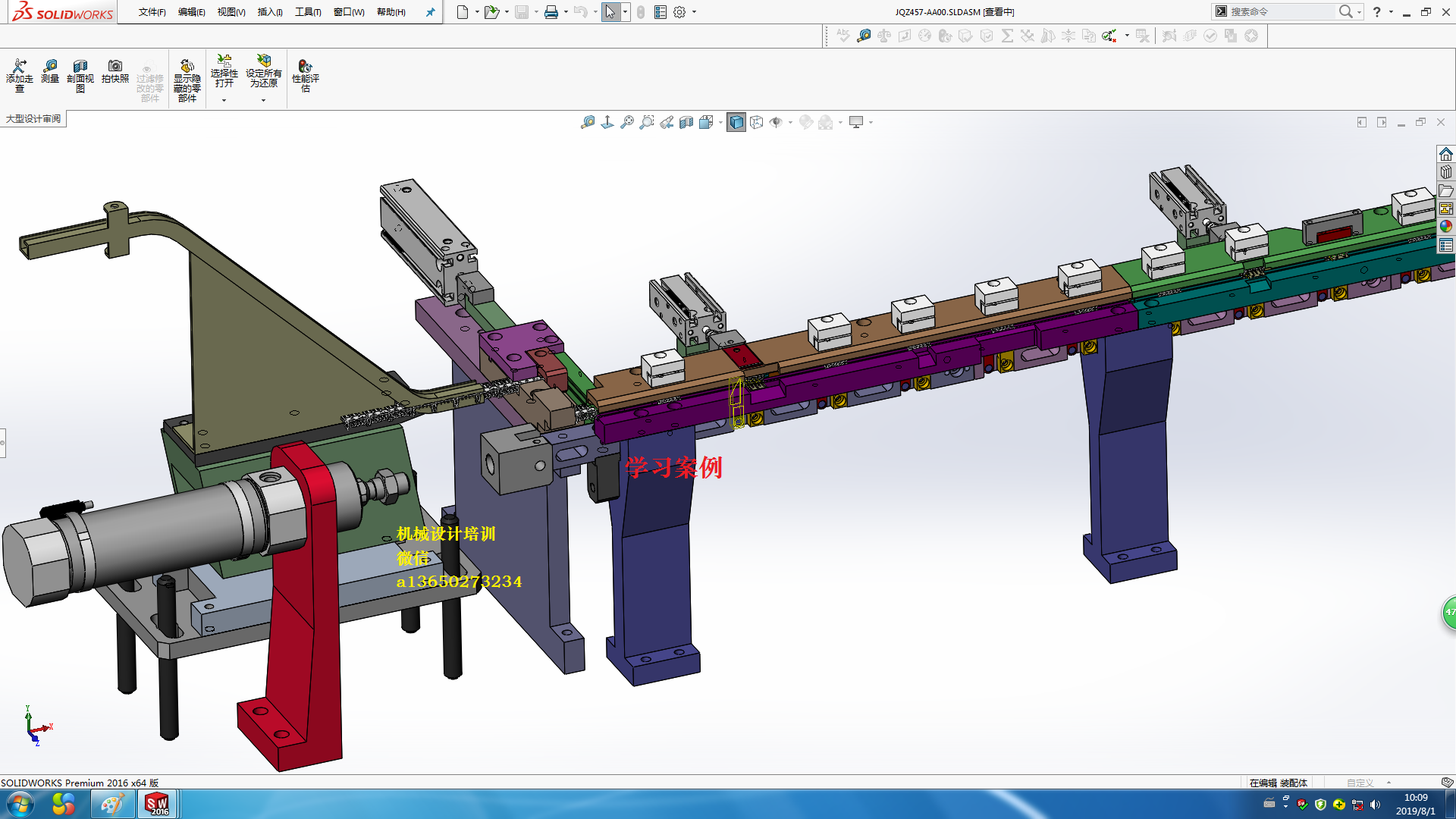Open the Design Library task pane tab
1456x819 pixels.
(x=1446, y=172)
